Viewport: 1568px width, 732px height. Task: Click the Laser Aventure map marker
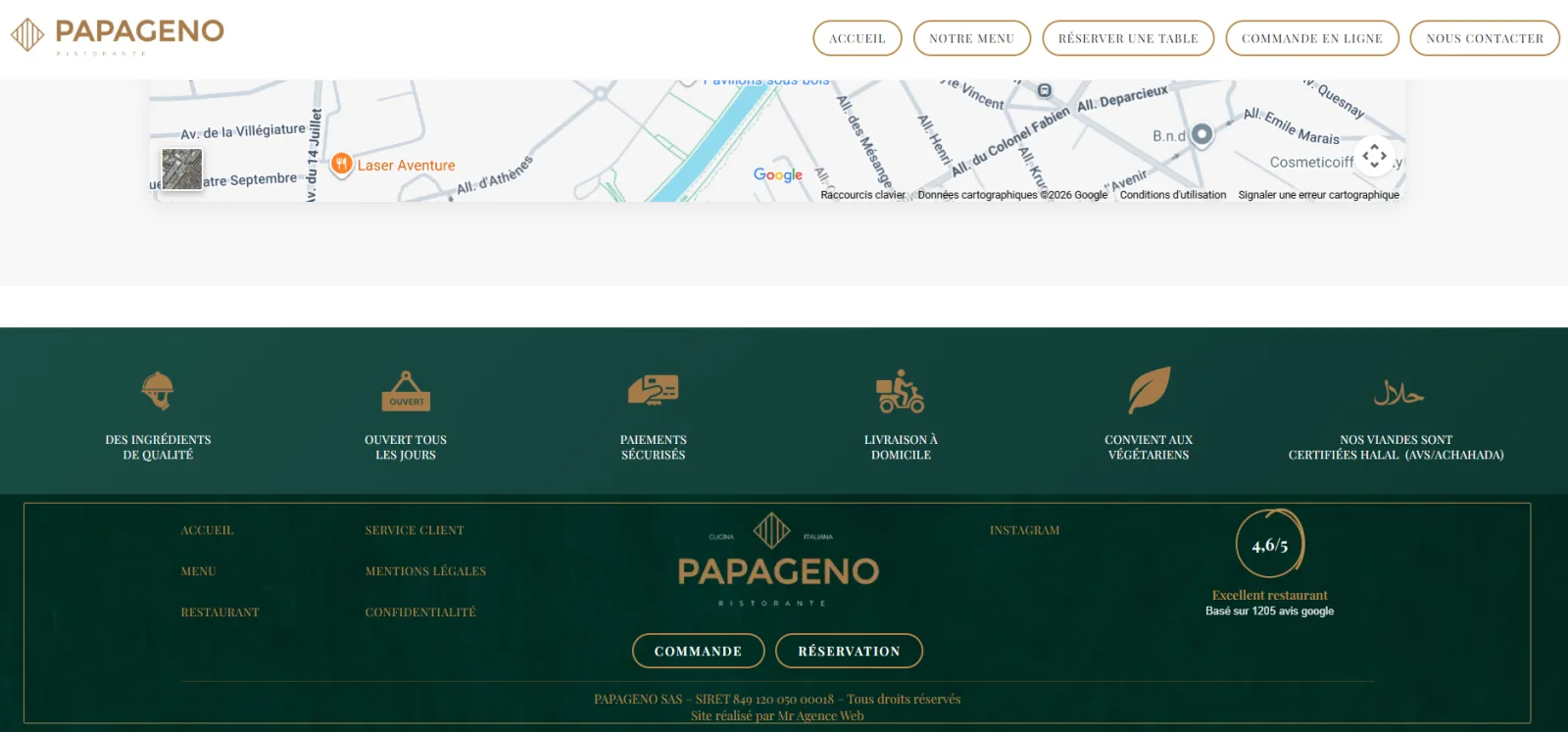coord(341,164)
